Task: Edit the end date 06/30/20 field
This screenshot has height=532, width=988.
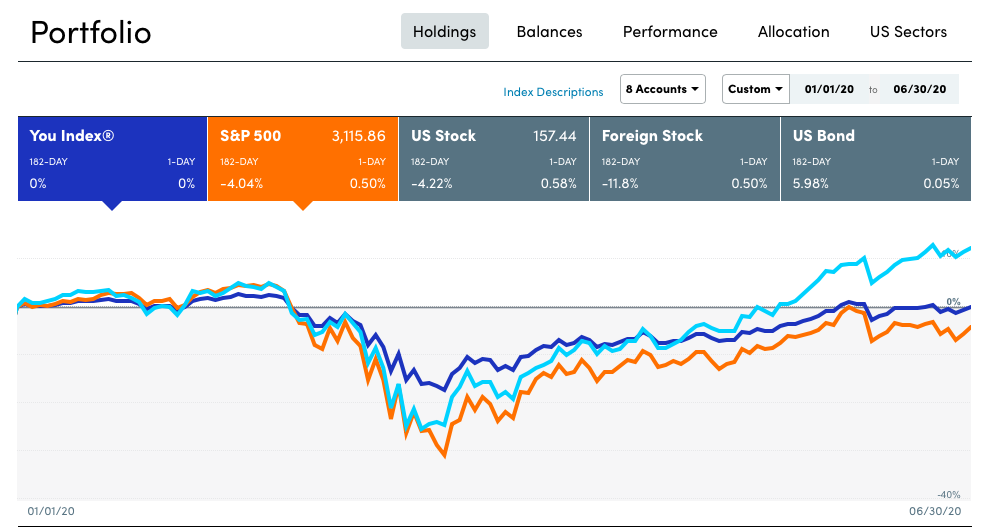Action: (918, 89)
